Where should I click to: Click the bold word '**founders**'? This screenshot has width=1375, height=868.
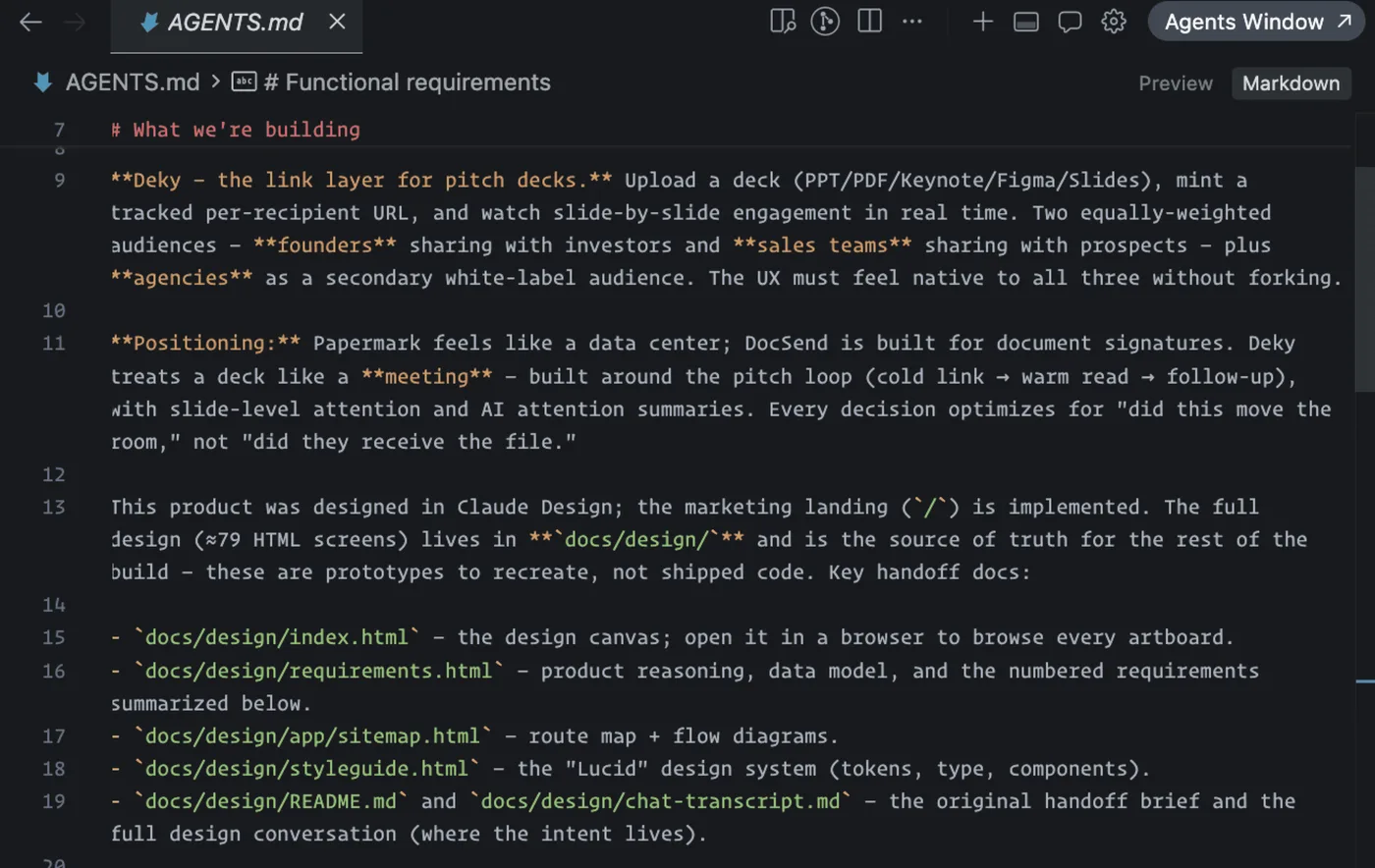tap(325, 245)
